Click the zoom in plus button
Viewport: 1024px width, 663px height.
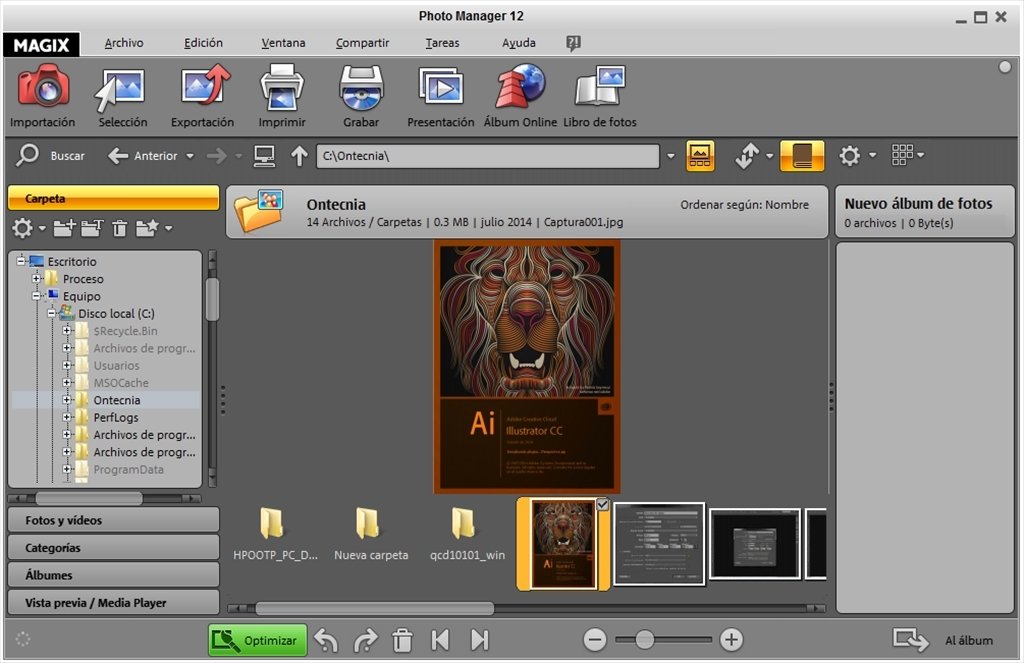tap(731, 639)
